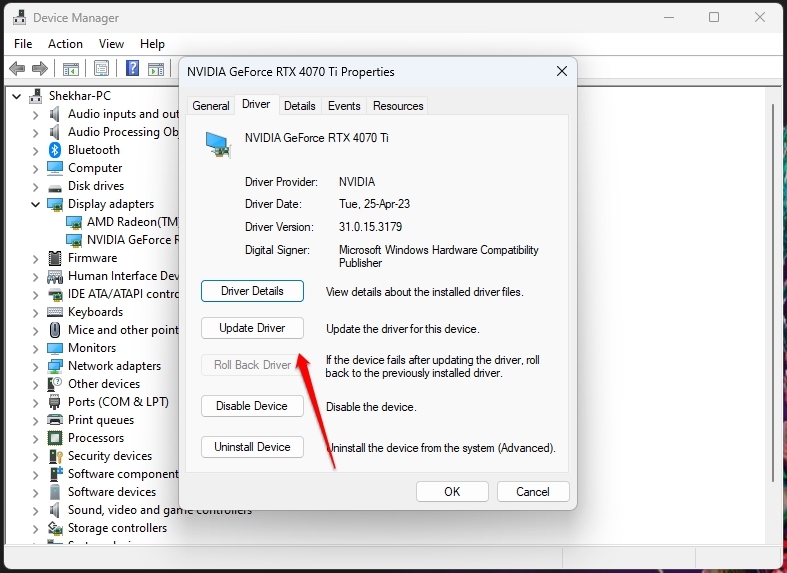Expand the Disk drives node
The image size is (787, 573).
pos(35,187)
